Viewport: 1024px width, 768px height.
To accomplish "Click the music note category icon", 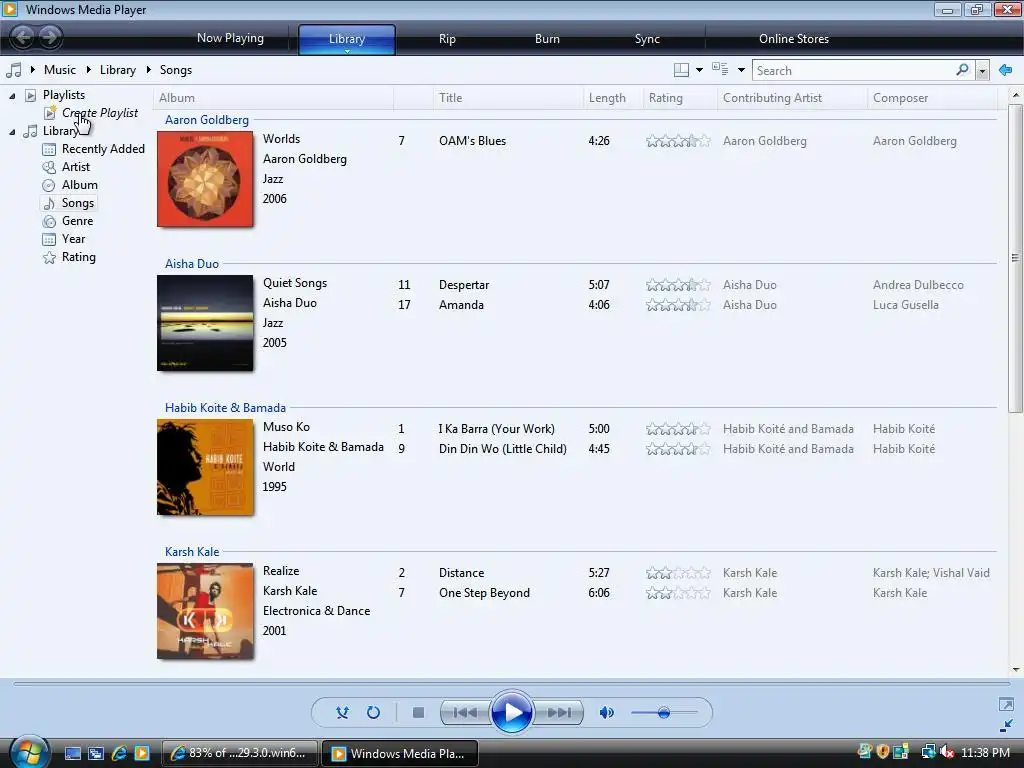I will pyautogui.click(x=14, y=70).
